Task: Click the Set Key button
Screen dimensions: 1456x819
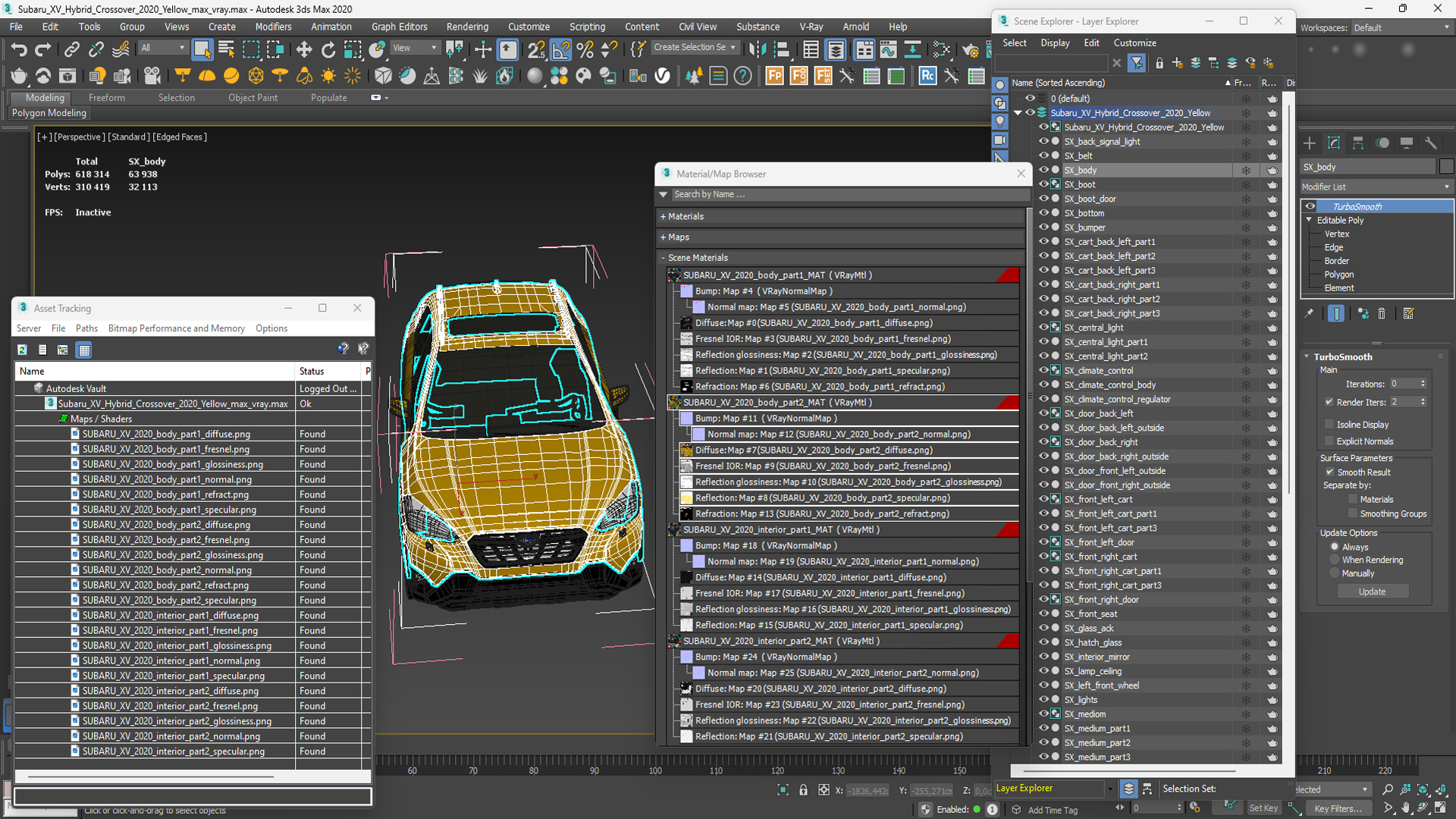Action: pyautogui.click(x=1263, y=808)
